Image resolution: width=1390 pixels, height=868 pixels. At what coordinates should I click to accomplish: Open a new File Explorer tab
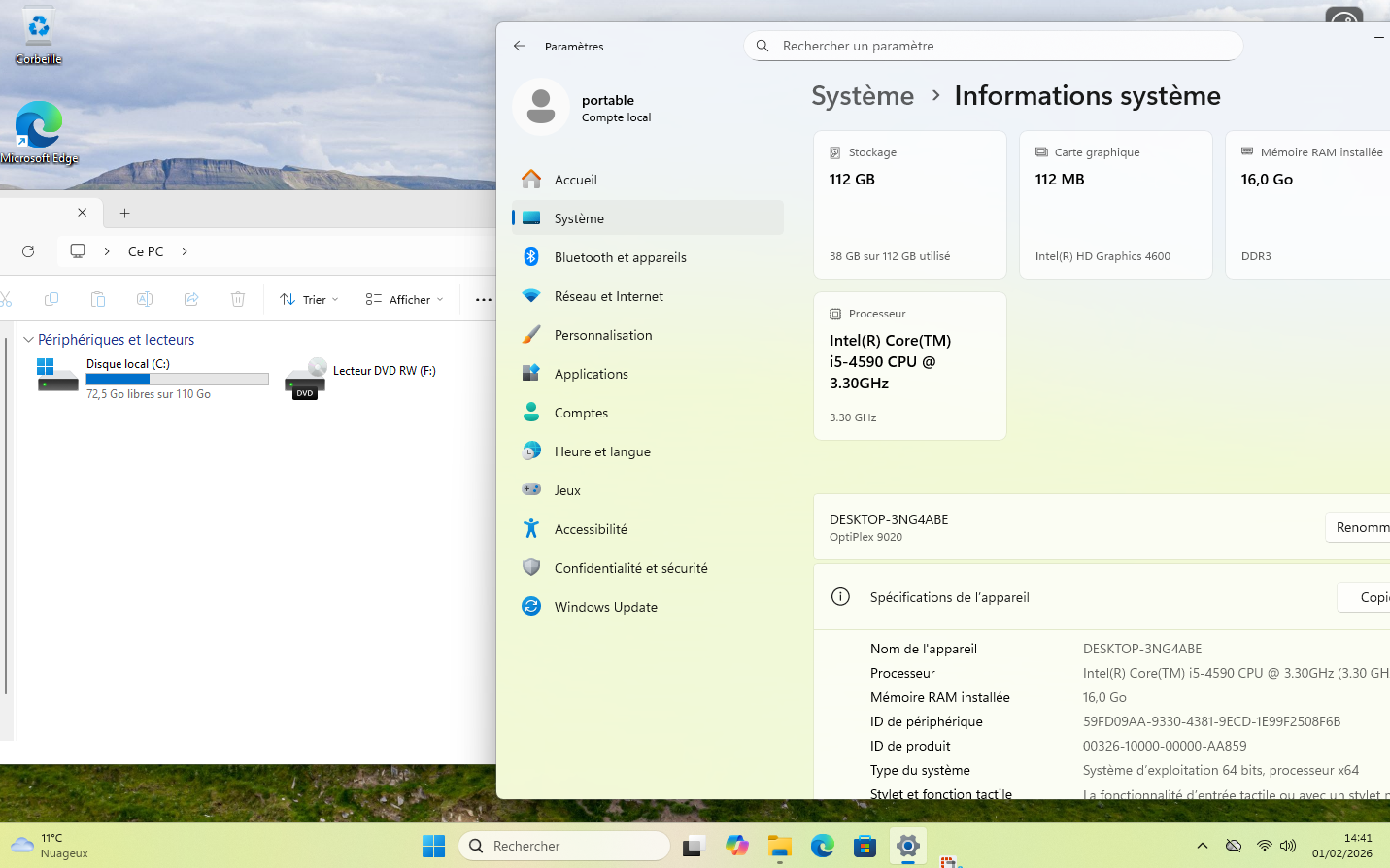pos(124,213)
